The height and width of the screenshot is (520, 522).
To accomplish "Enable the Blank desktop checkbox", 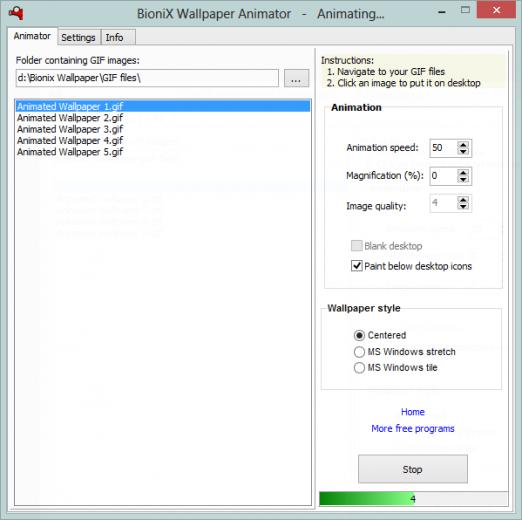I will tap(357, 246).
